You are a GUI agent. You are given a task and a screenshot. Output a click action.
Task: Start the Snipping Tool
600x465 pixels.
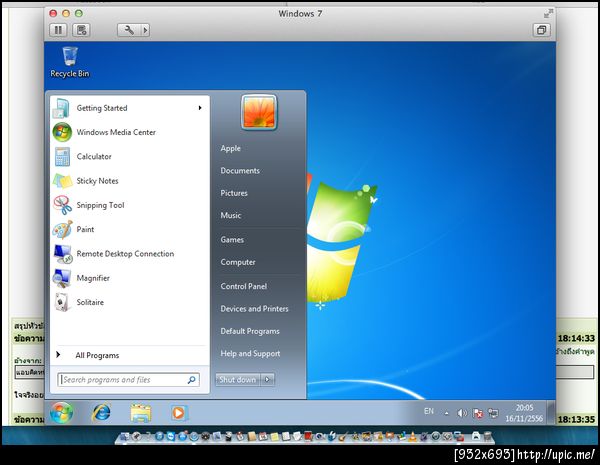(130, 205)
